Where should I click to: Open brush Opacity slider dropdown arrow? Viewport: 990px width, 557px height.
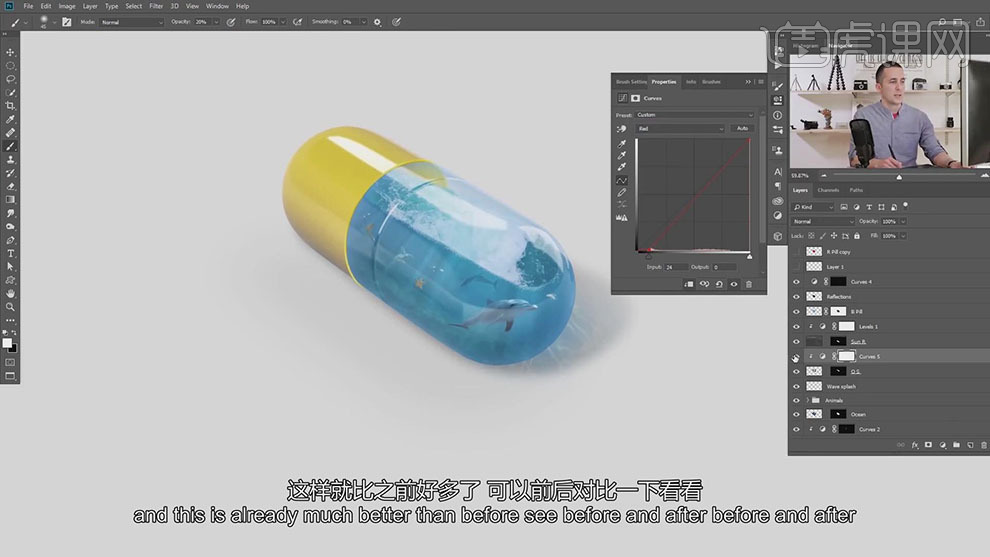216,22
